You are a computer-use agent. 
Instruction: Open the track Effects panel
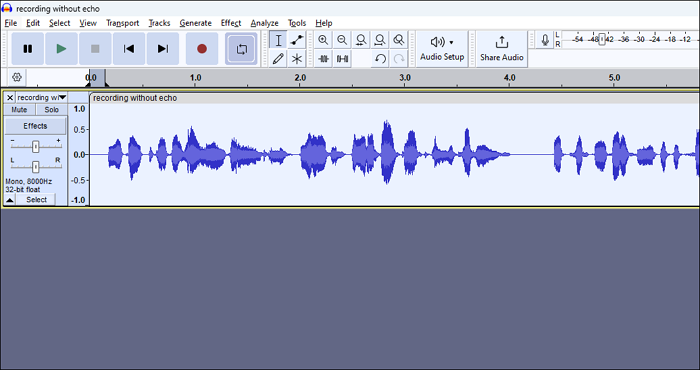(x=35, y=126)
